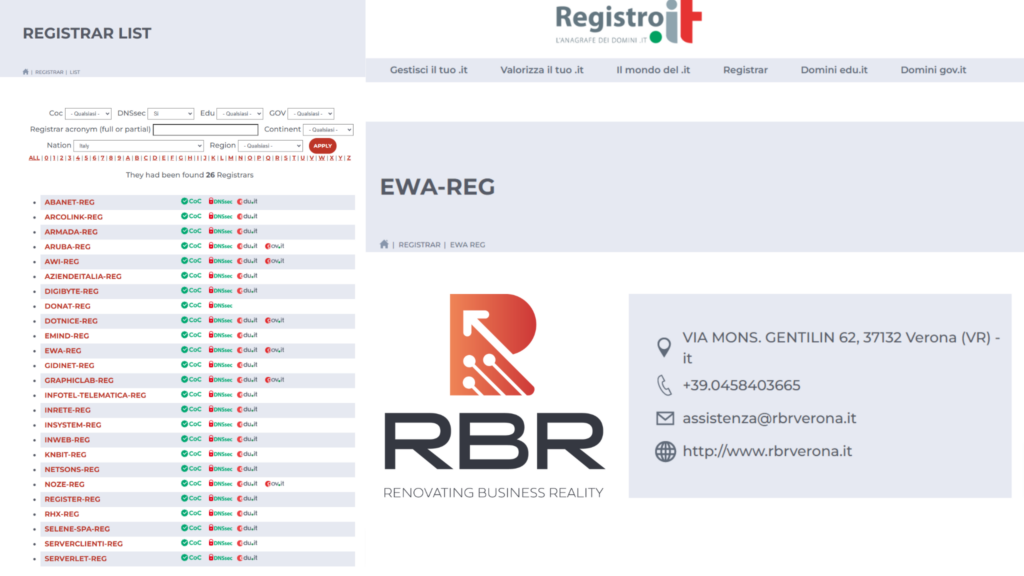The width and height of the screenshot is (1024, 576).
Task: Click the DNSsec badge in DONAT-REG row
Action: click(221, 305)
